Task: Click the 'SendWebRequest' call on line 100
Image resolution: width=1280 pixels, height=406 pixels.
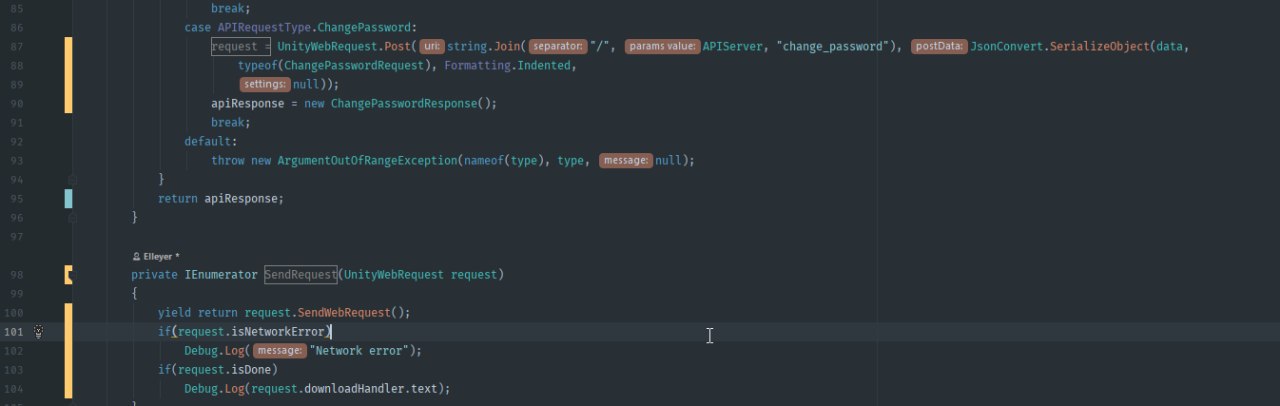Action: [343, 312]
